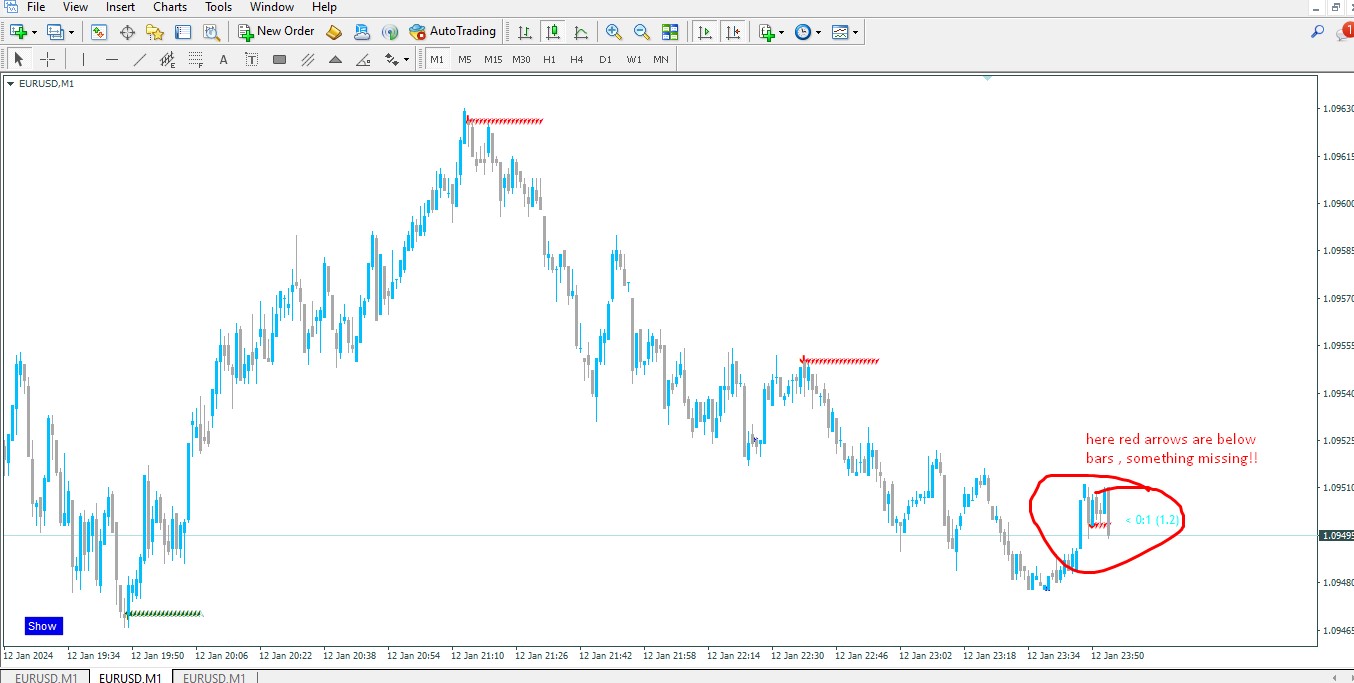Select the H4 timeframe

click(x=577, y=60)
